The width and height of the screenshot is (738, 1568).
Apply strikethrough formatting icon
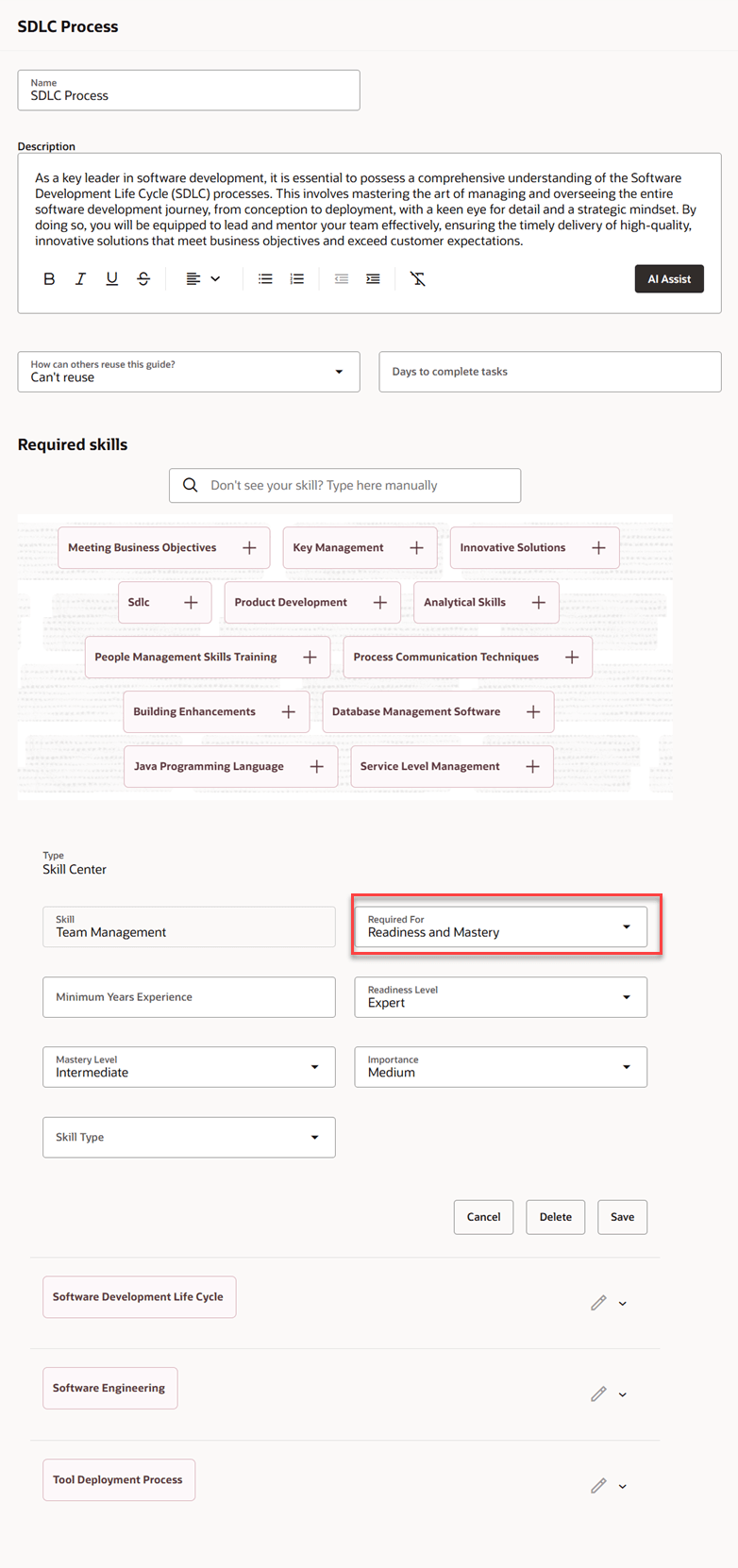click(x=143, y=279)
